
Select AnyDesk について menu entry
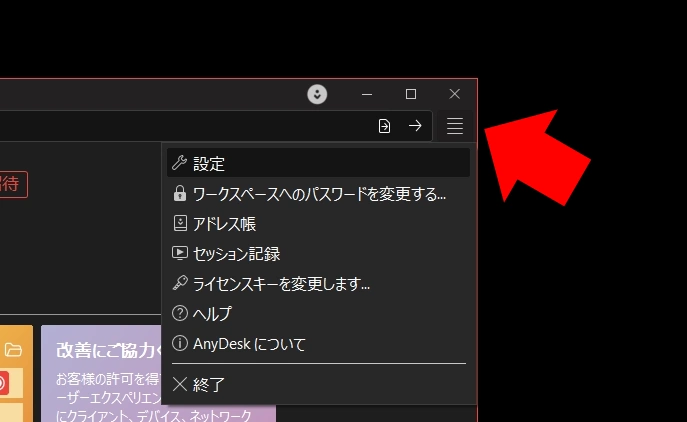pos(319,344)
